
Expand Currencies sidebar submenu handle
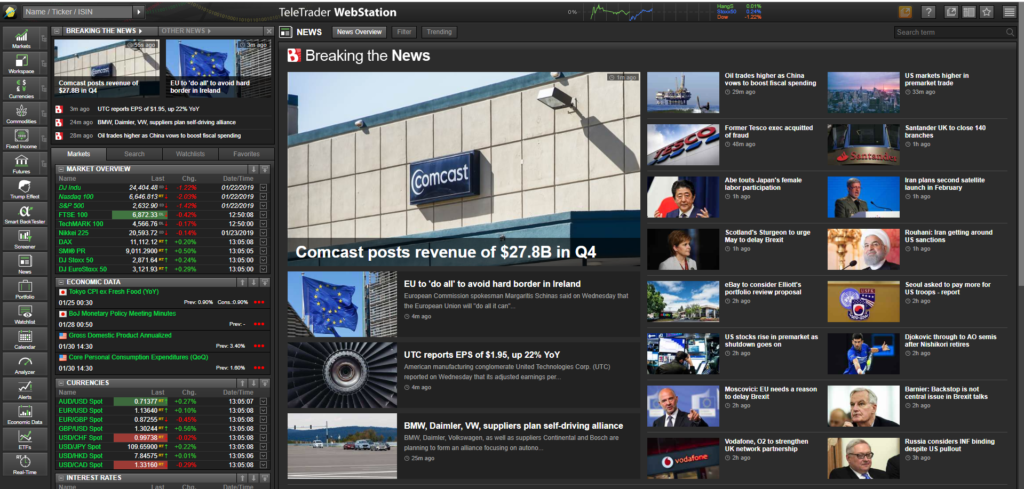point(44,88)
